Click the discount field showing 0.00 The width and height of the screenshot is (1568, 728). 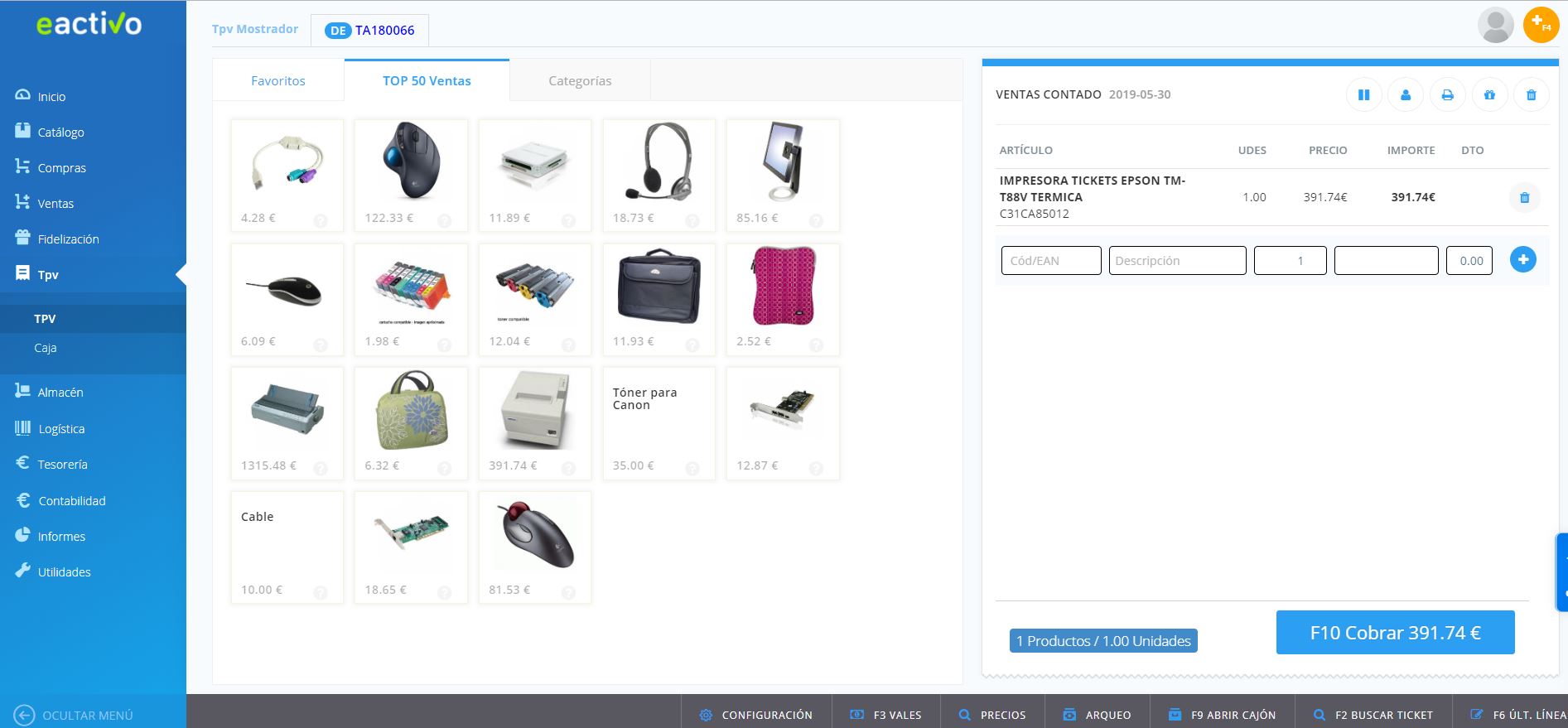tap(1470, 260)
